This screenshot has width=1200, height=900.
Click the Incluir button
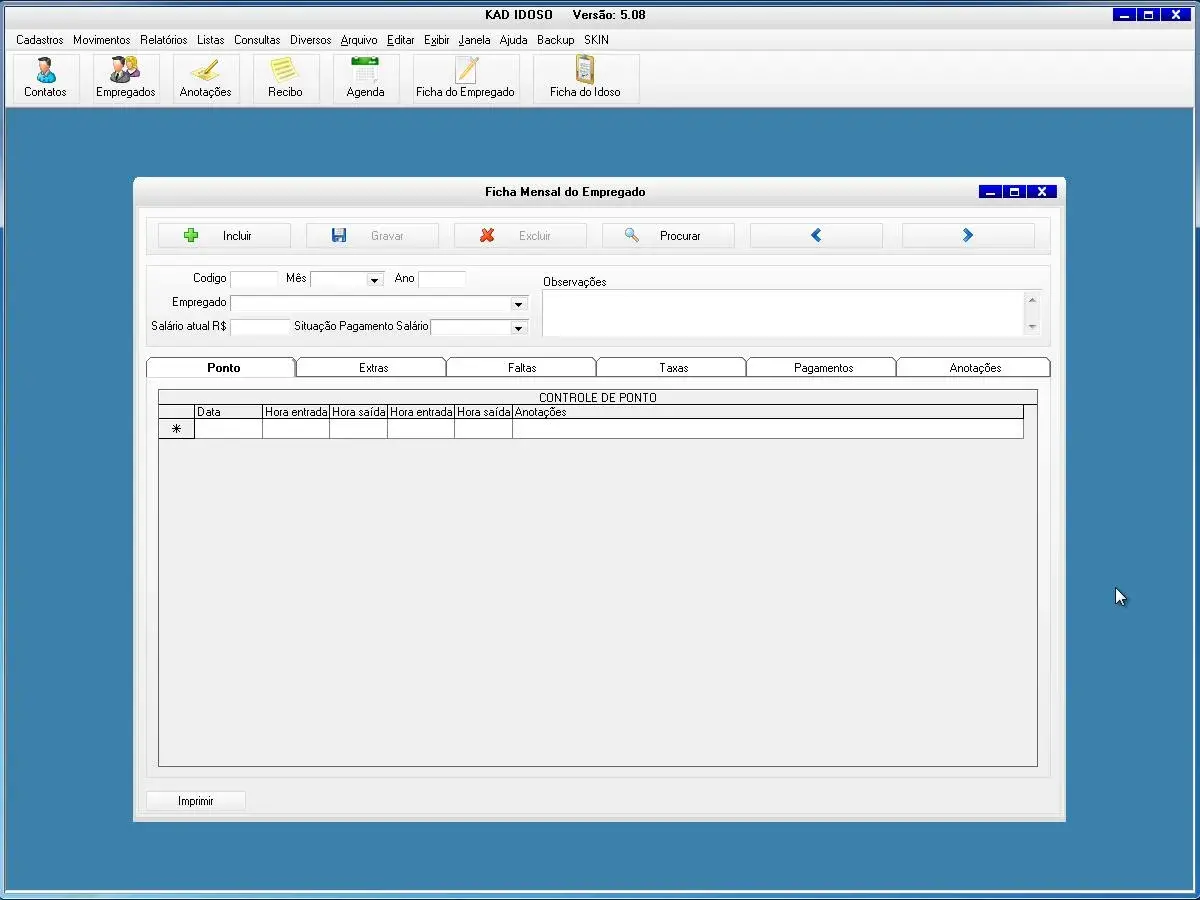click(x=224, y=236)
